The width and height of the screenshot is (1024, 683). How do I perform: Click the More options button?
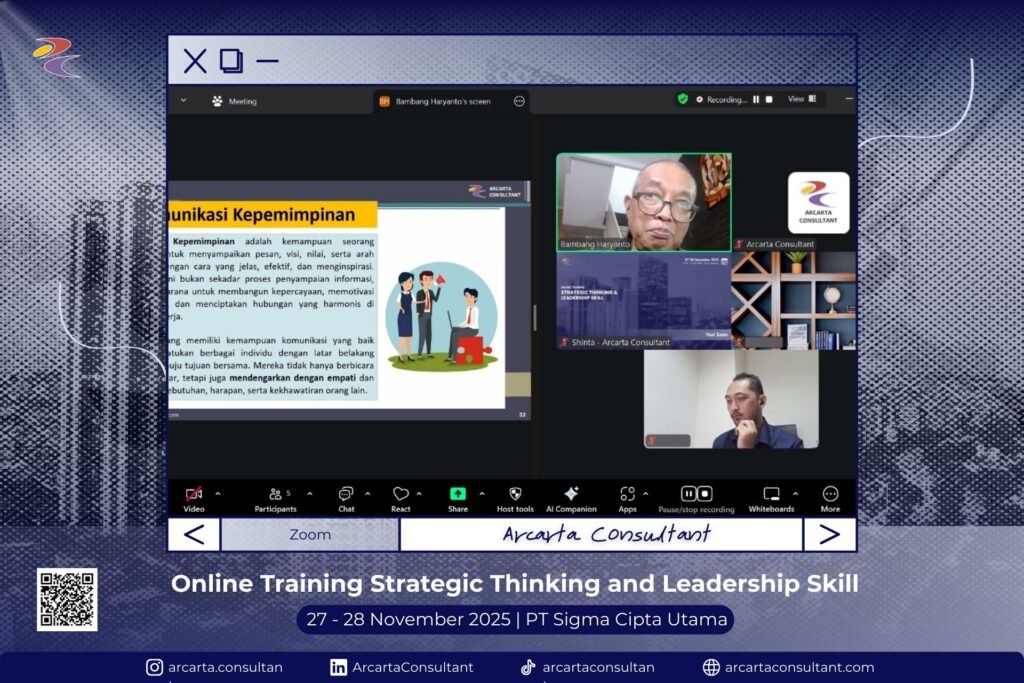pos(830,494)
